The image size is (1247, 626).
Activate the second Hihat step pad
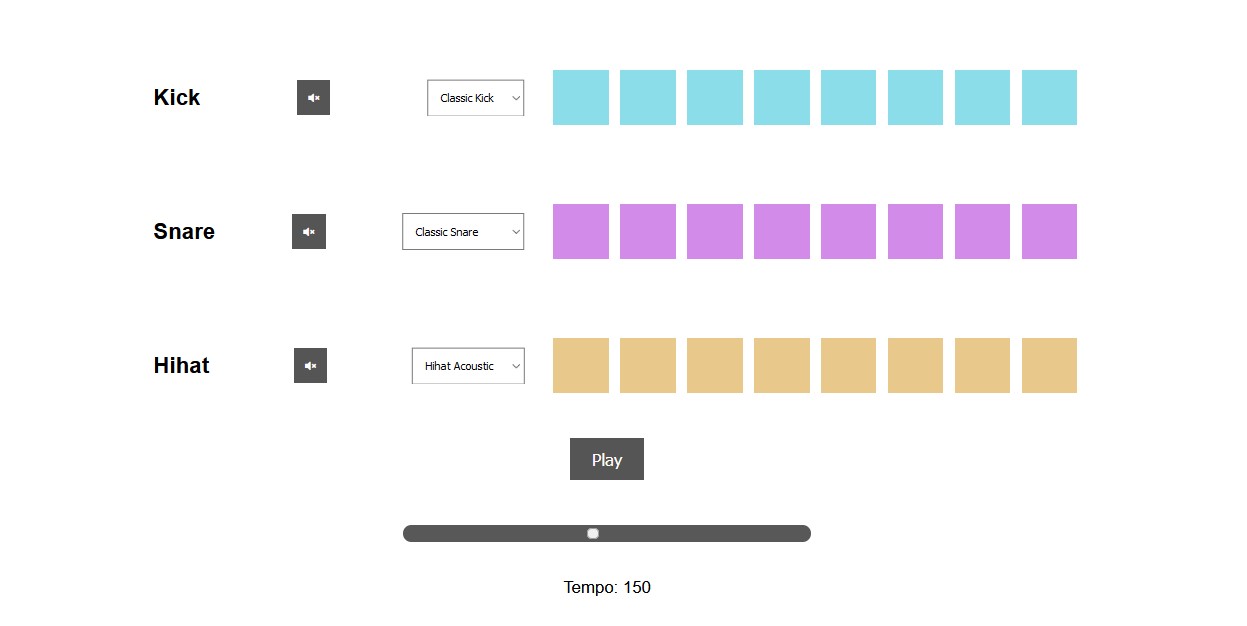648,366
